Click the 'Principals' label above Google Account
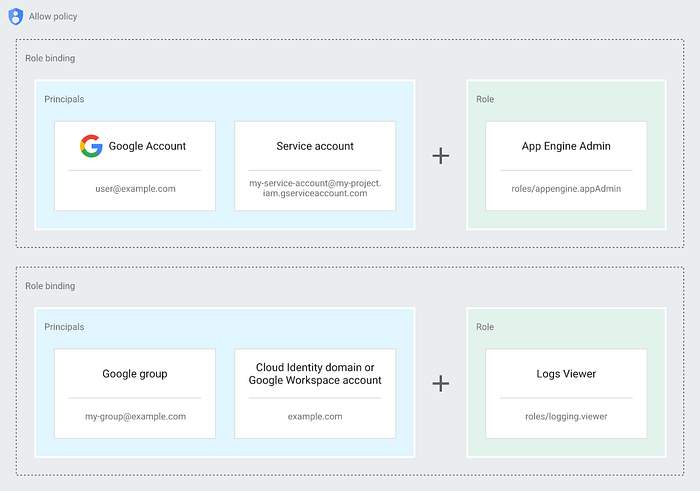The height and width of the screenshot is (491, 700). tap(64, 99)
